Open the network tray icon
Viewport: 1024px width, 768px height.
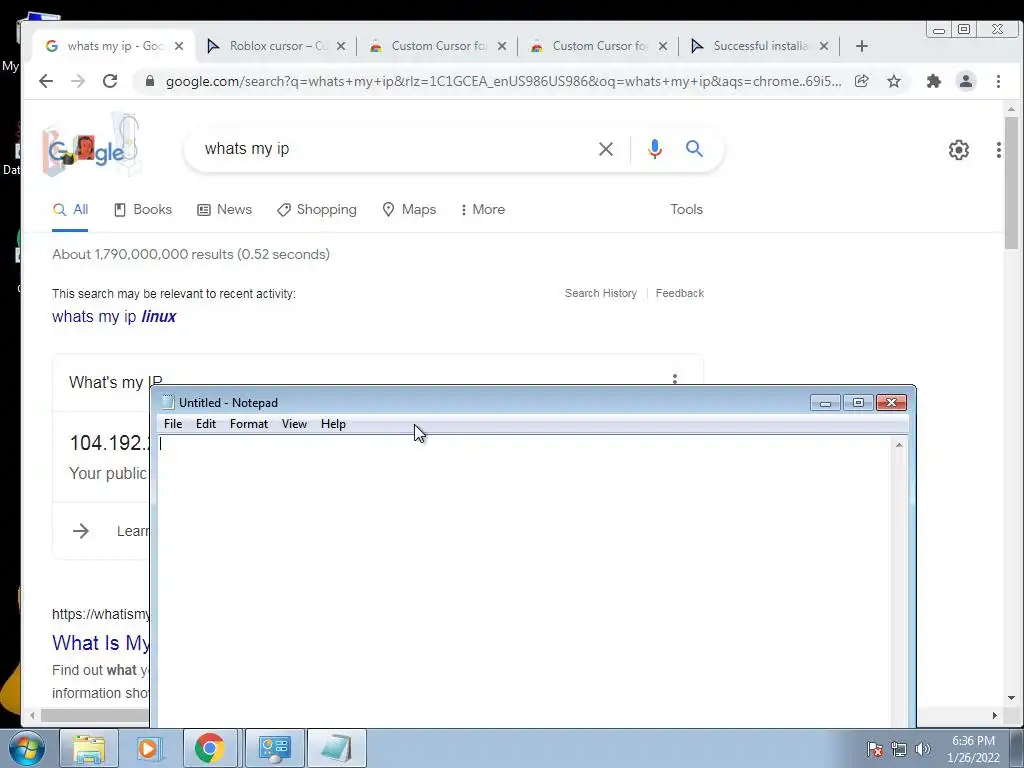point(899,748)
